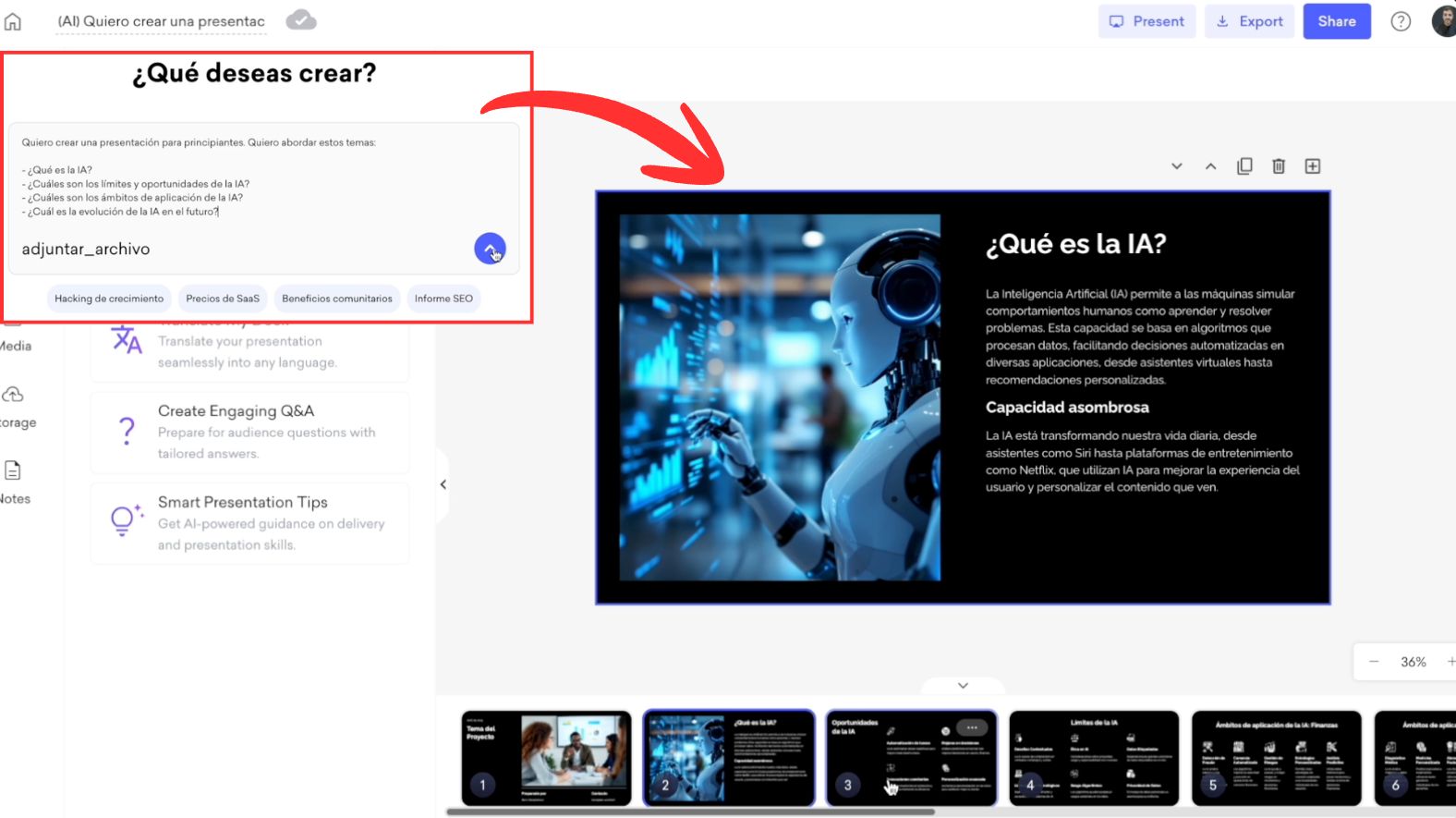This screenshot has width=1456, height=818.
Task: Collapse the left AI side panel
Action: pyautogui.click(x=443, y=484)
